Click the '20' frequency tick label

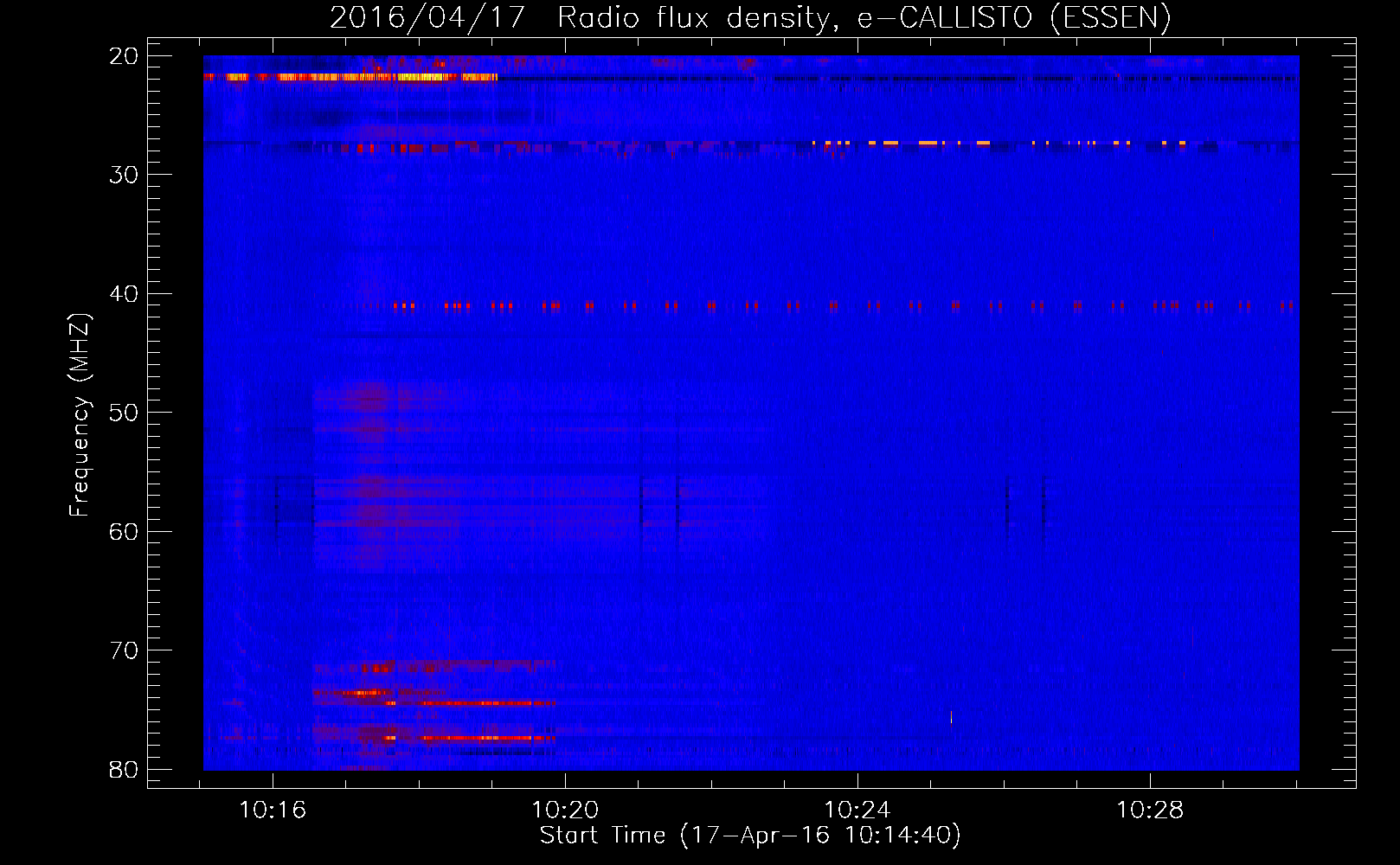point(124,56)
